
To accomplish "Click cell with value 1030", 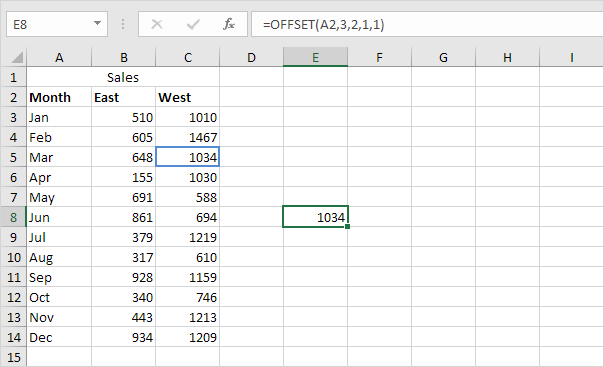I will click(x=188, y=178).
